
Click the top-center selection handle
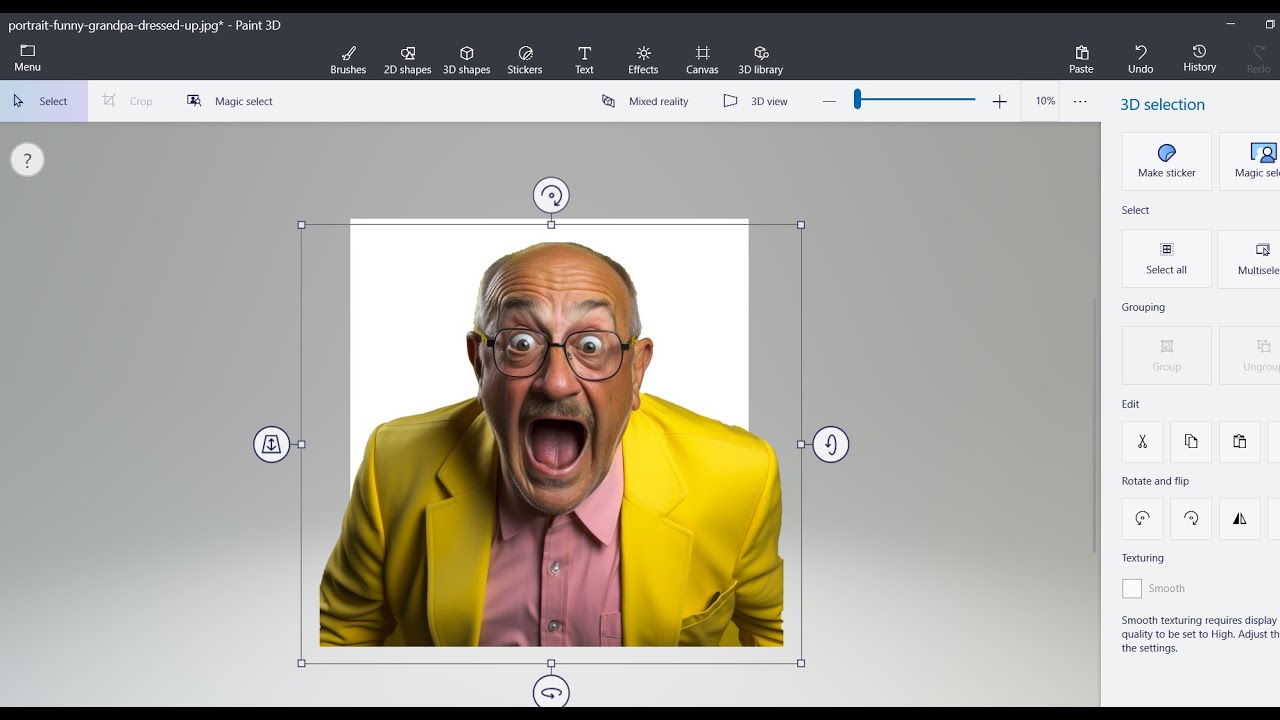551,225
